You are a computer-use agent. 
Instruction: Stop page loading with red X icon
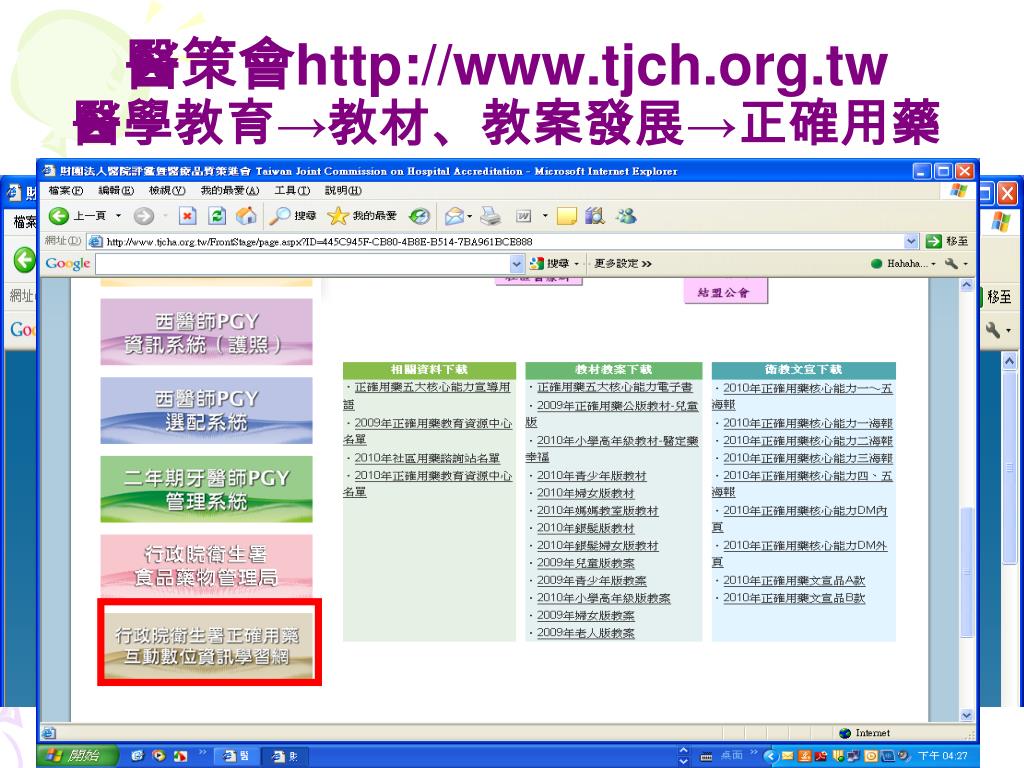click(x=187, y=216)
